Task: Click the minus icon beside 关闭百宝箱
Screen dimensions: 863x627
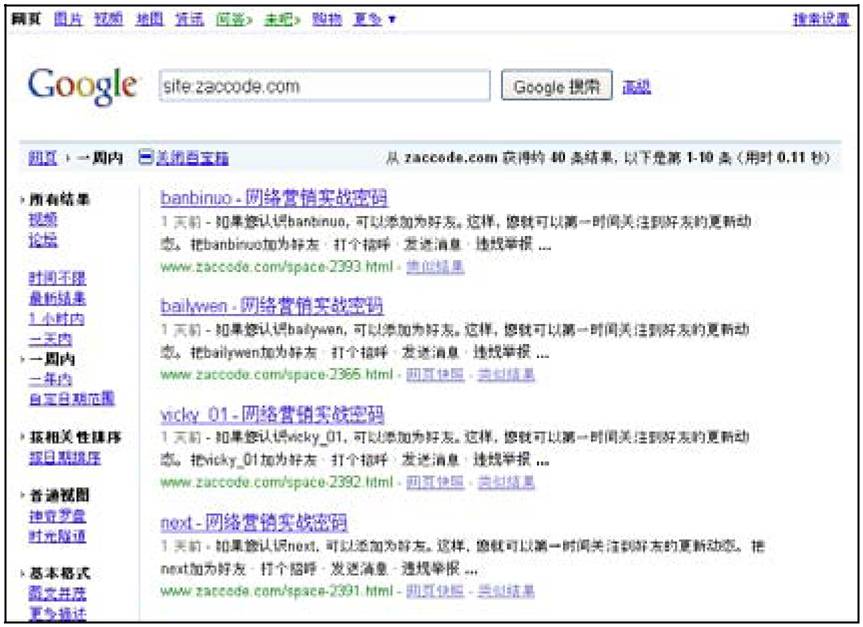Action: pos(146,158)
